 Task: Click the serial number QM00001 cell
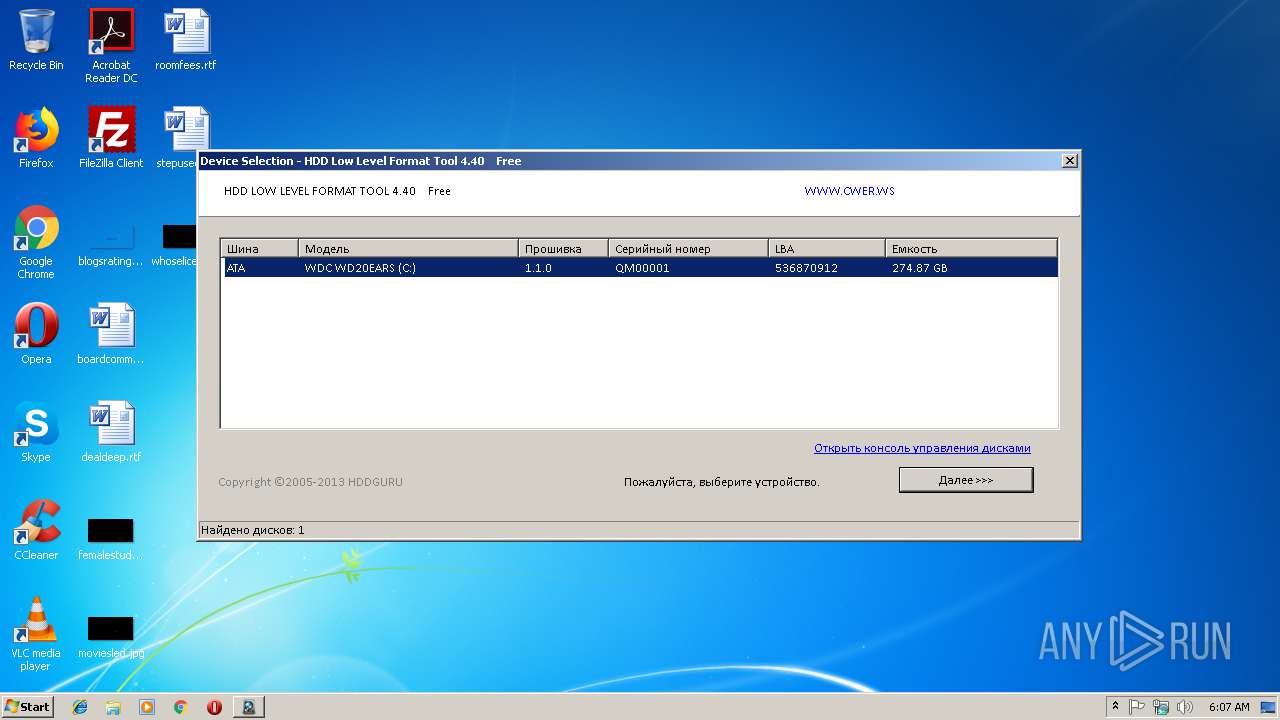click(x=642, y=268)
